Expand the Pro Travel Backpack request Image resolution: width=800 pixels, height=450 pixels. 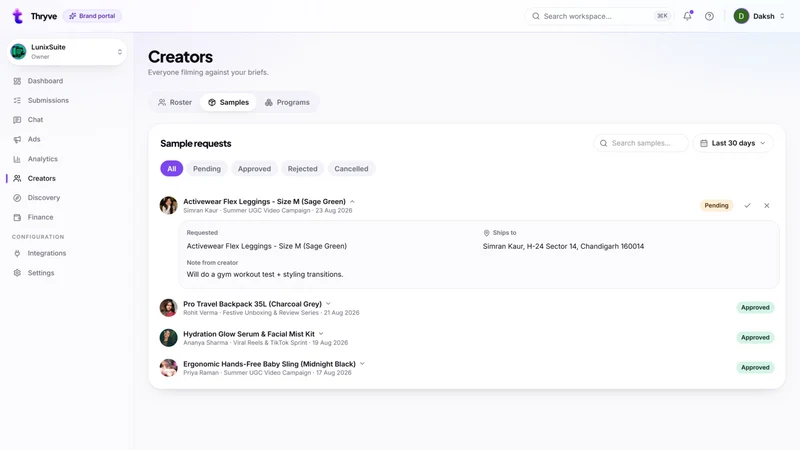[328, 304]
